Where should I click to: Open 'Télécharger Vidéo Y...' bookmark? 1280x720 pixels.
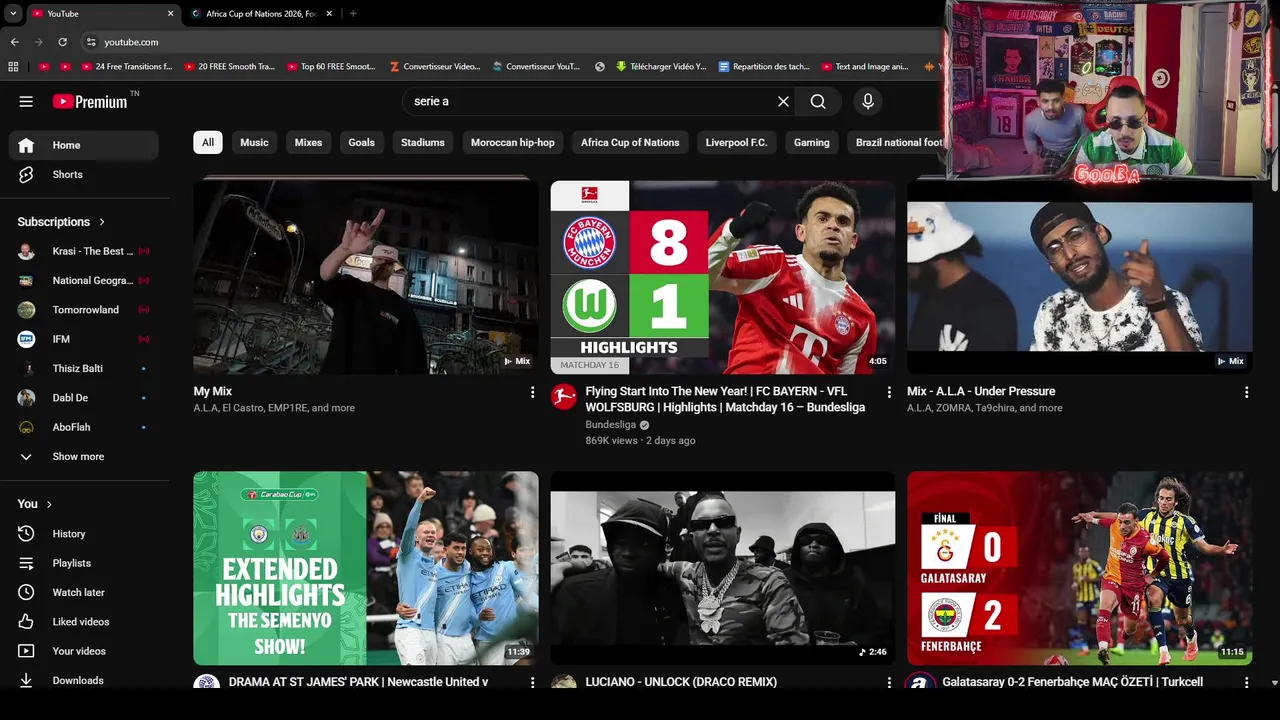pyautogui.click(x=661, y=67)
